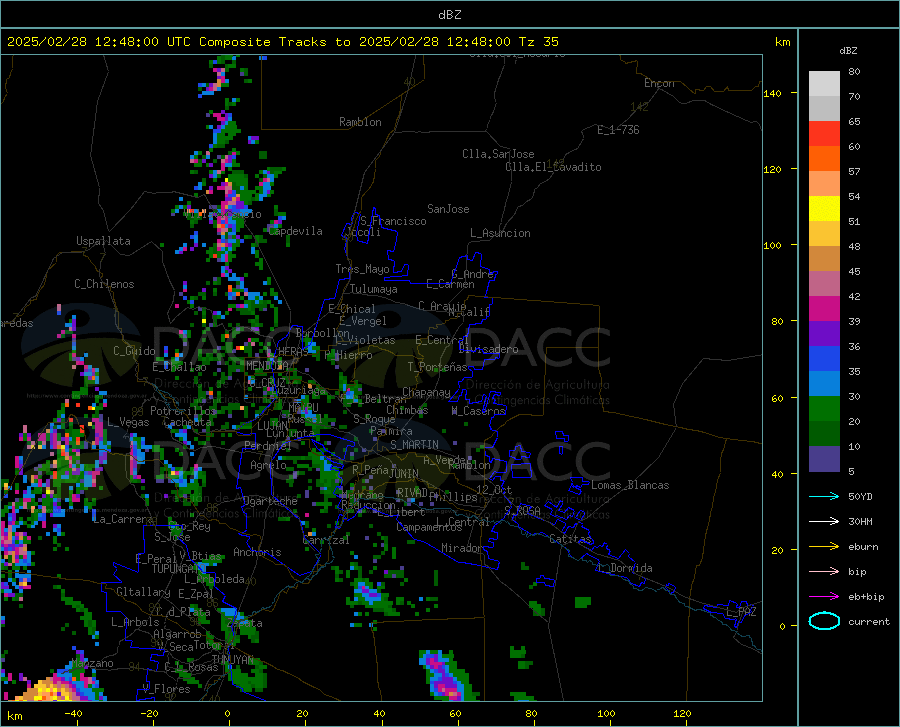Click the cyan 50YD arrow legend icon

824,496
